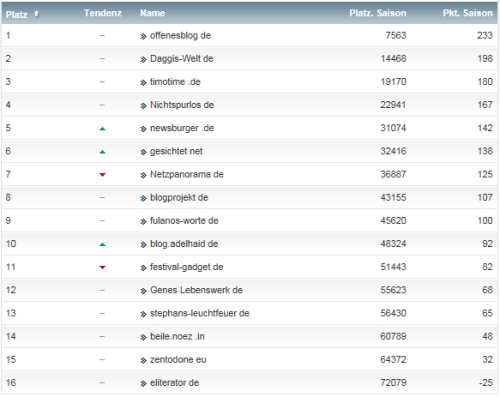The image size is (500, 397).
Task: Select rank number 10 in Platz column
Action: click(x=11, y=244)
